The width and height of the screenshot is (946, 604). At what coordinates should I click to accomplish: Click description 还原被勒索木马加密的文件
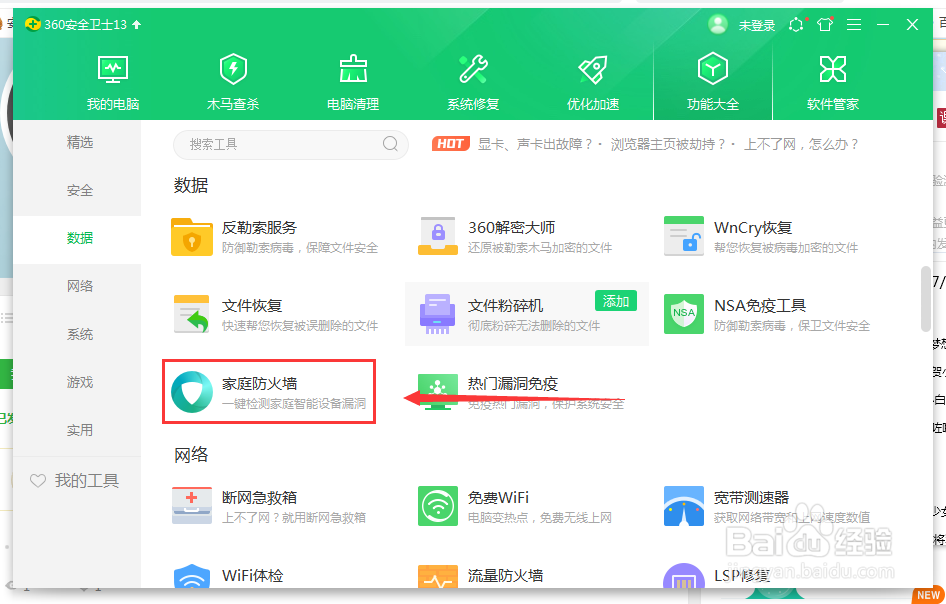(x=540, y=248)
